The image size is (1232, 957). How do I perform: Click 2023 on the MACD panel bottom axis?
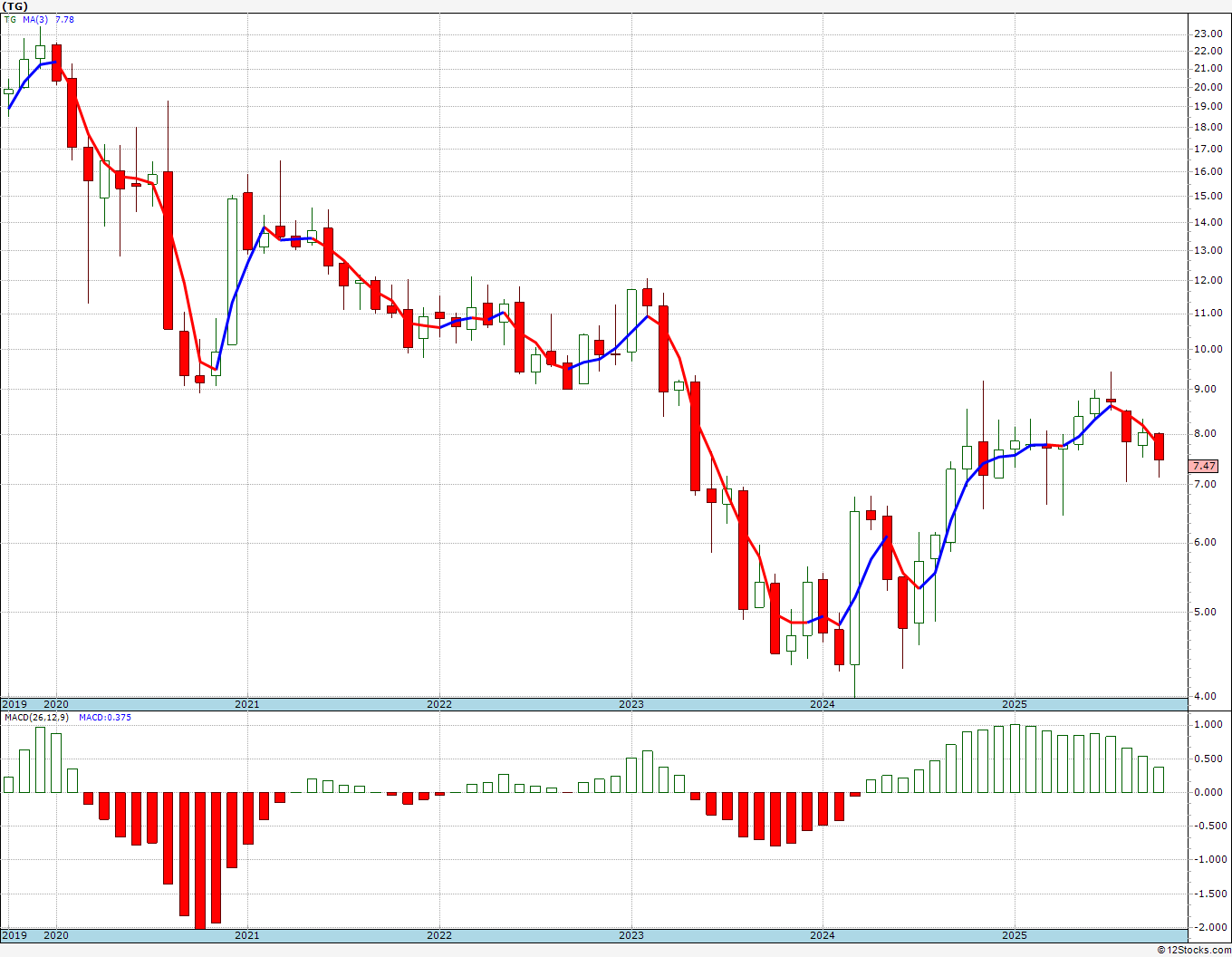[x=631, y=935]
